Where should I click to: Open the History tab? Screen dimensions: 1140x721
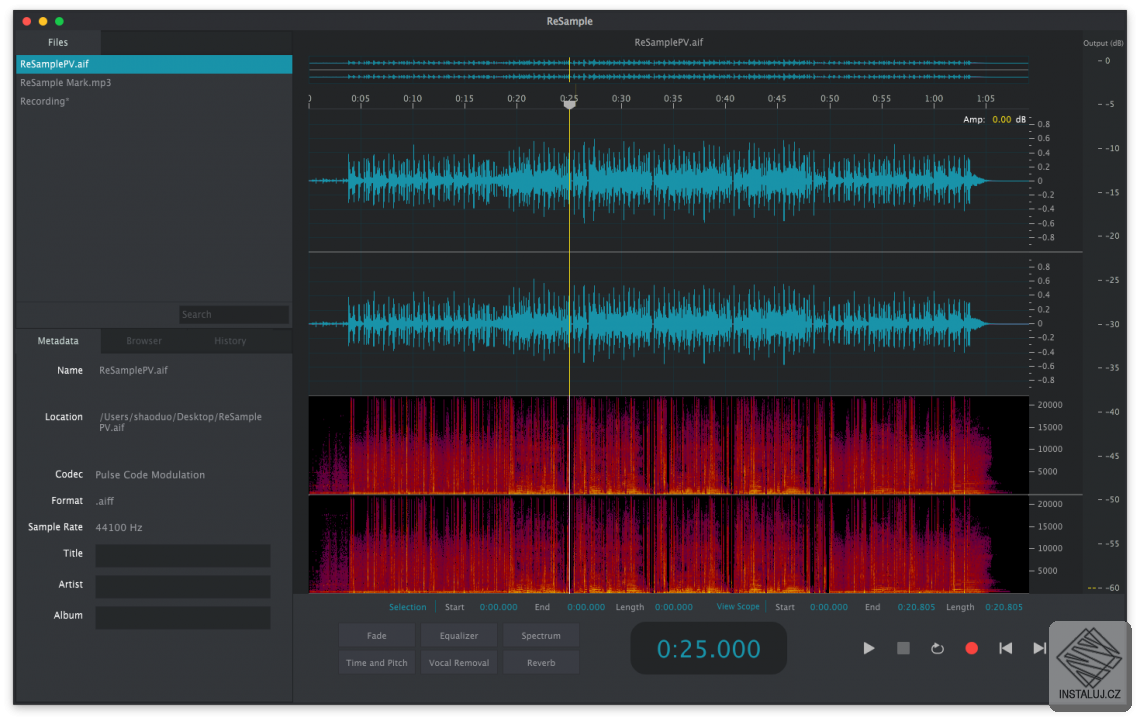(230, 341)
